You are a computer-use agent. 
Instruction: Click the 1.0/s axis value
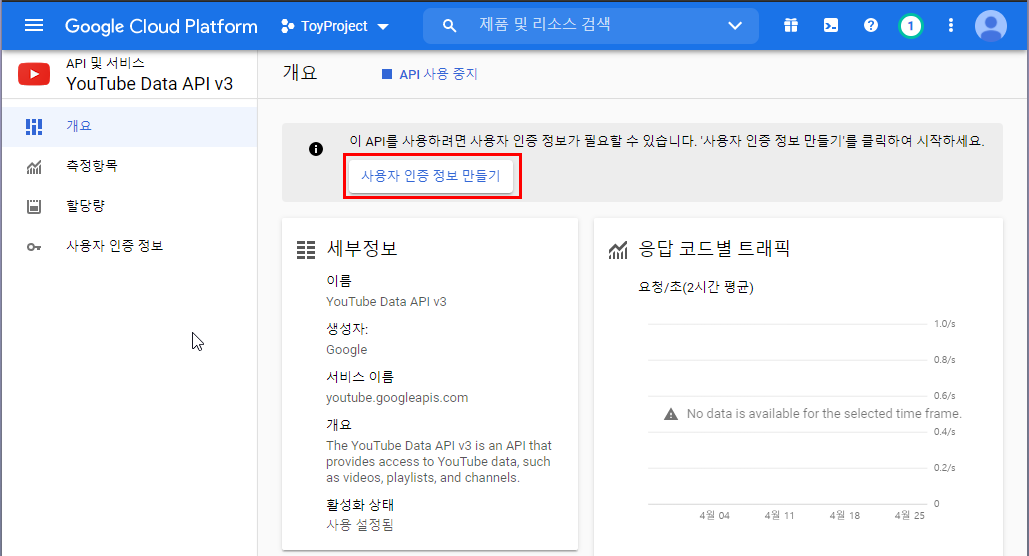click(x=944, y=324)
